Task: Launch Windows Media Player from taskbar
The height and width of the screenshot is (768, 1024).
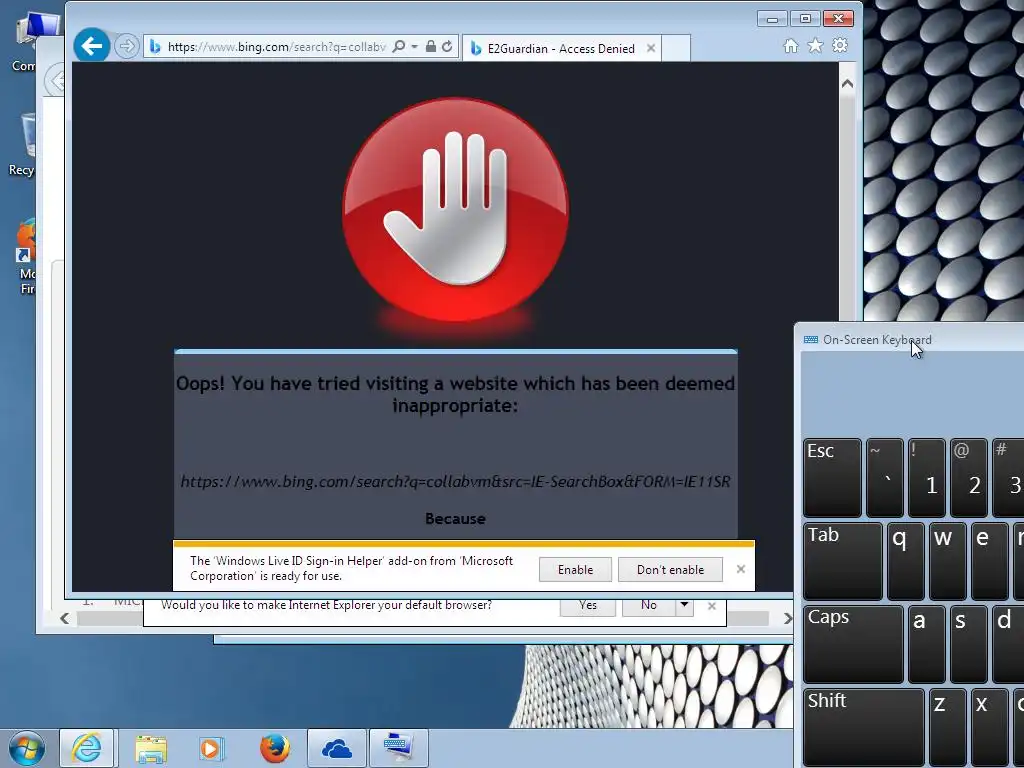Action: click(212, 748)
